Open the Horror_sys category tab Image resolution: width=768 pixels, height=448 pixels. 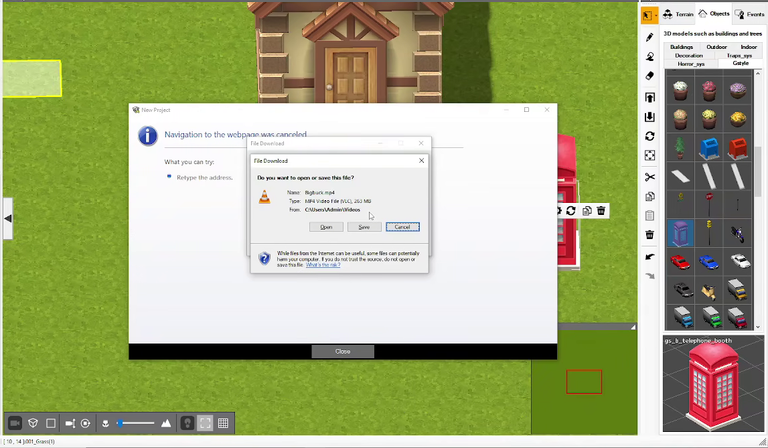[691, 64]
